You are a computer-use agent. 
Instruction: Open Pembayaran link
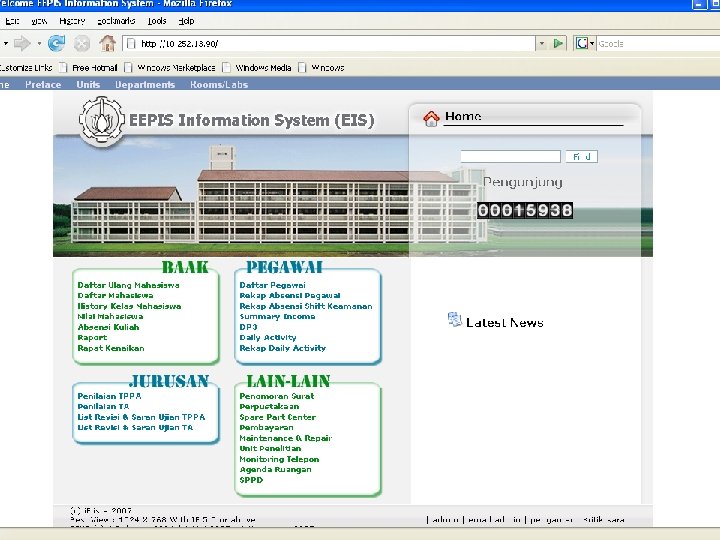(266, 428)
